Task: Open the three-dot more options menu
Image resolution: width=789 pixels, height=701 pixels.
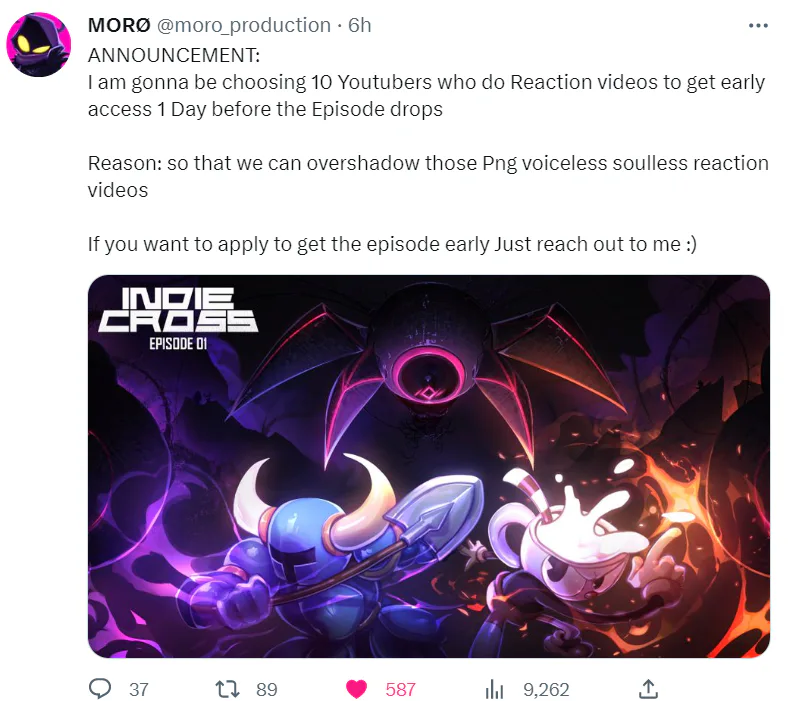Action: point(758,25)
